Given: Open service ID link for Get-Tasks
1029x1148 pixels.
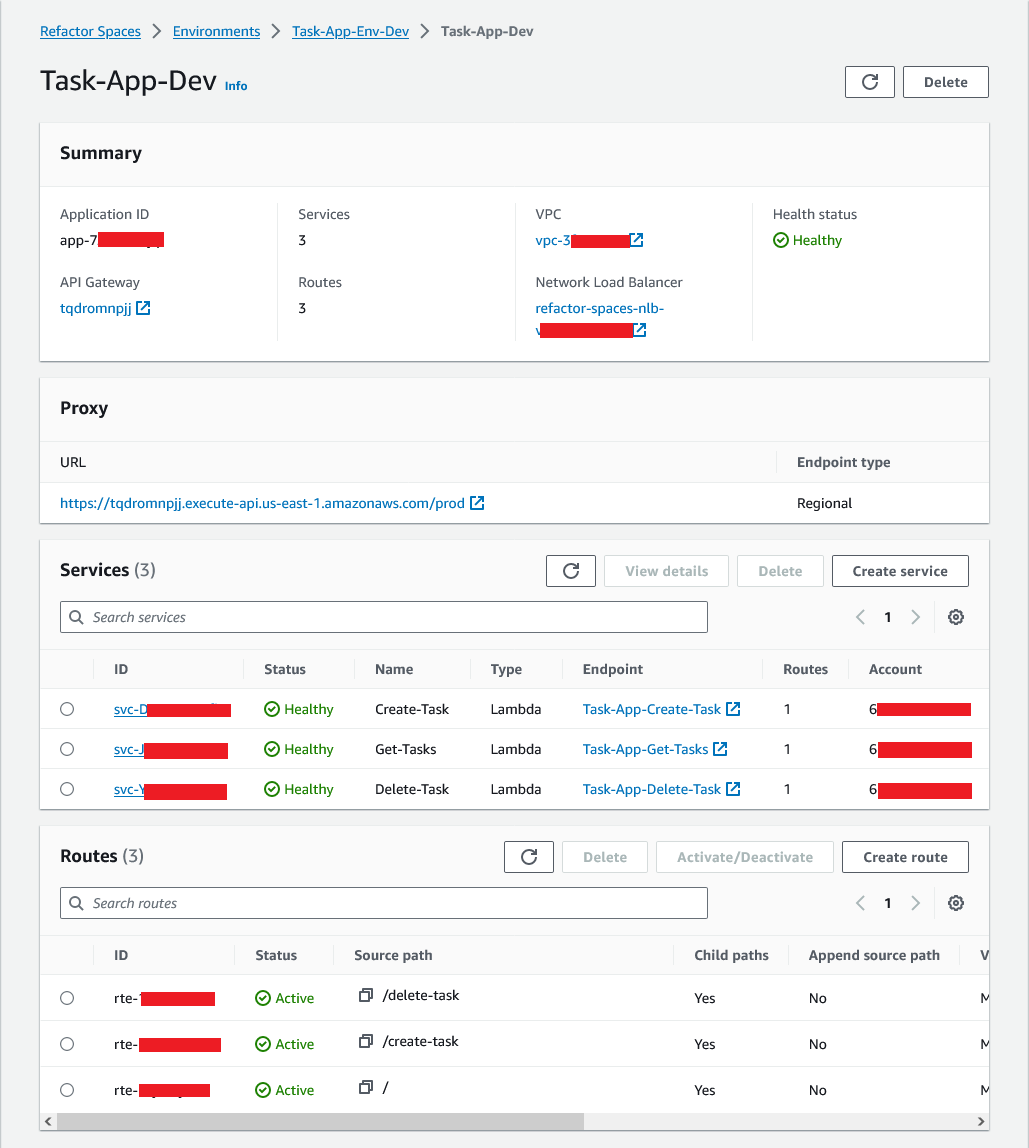Looking at the screenshot, I should pyautogui.click(x=171, y=750).
